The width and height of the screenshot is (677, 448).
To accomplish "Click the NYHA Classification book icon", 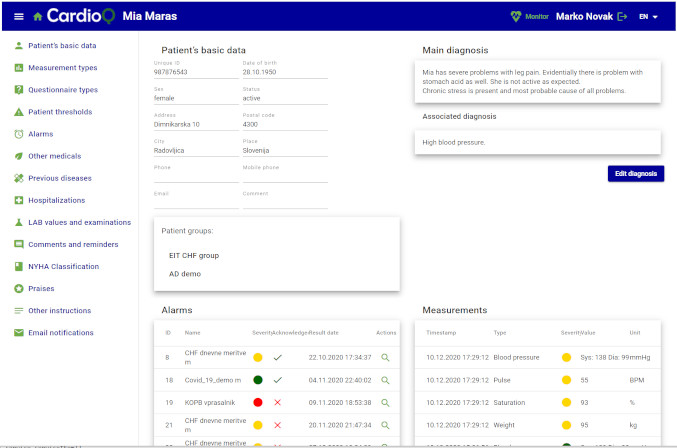I will pos(19,266).
